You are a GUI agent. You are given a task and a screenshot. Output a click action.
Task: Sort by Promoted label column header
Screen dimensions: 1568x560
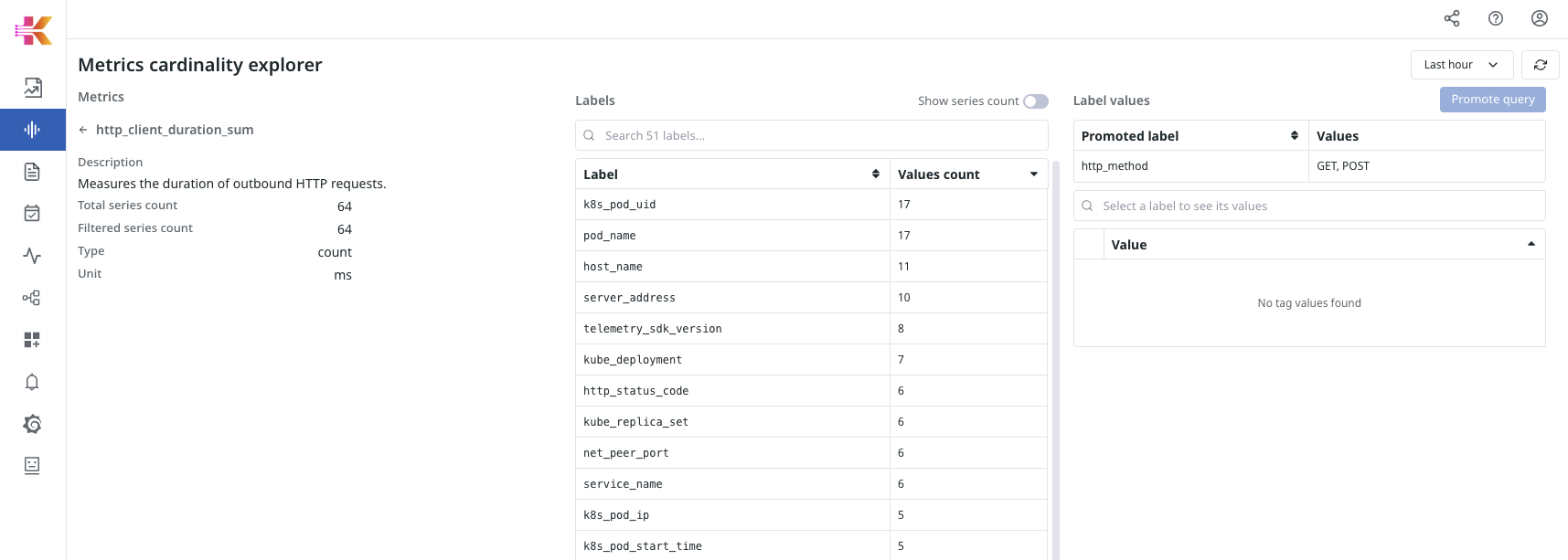(x=1189, y=136)
